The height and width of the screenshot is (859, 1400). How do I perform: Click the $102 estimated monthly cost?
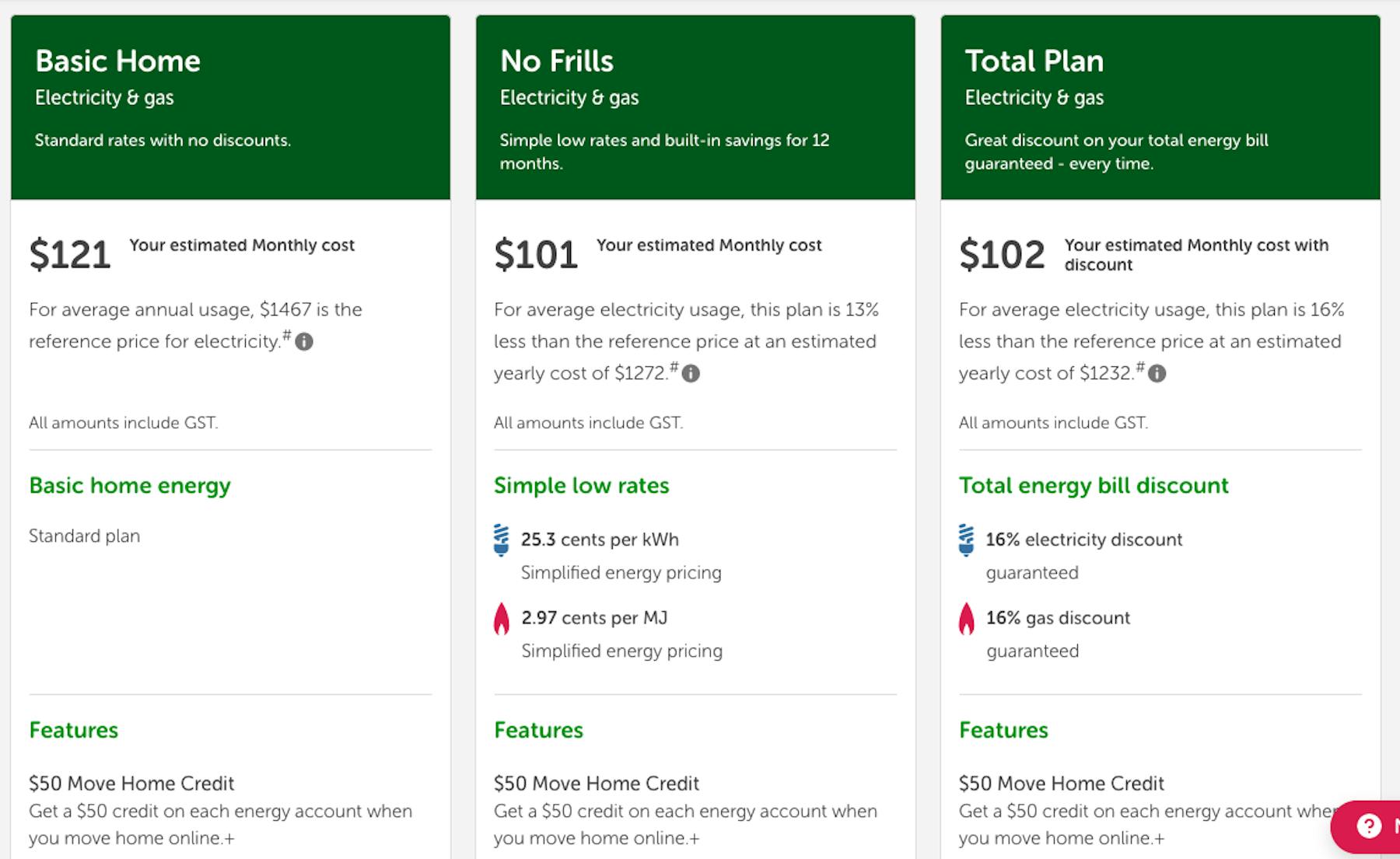1002,255
